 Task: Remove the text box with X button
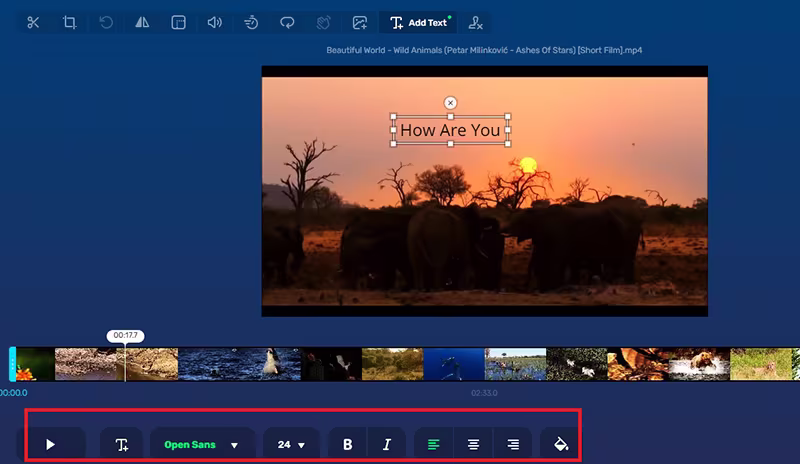coord(450,103)
